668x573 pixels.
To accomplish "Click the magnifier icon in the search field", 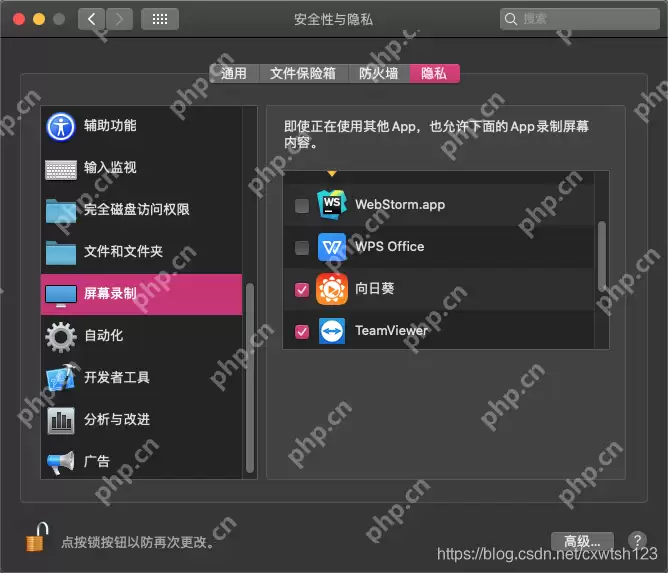I will pos(510,19).
